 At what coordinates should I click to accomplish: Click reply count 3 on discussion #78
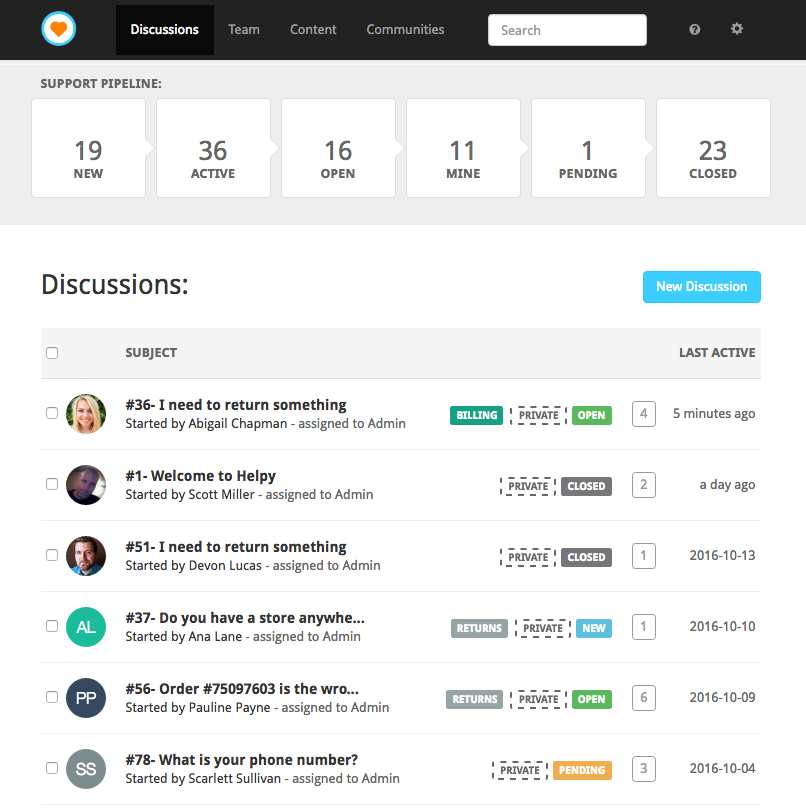[644, 769]
